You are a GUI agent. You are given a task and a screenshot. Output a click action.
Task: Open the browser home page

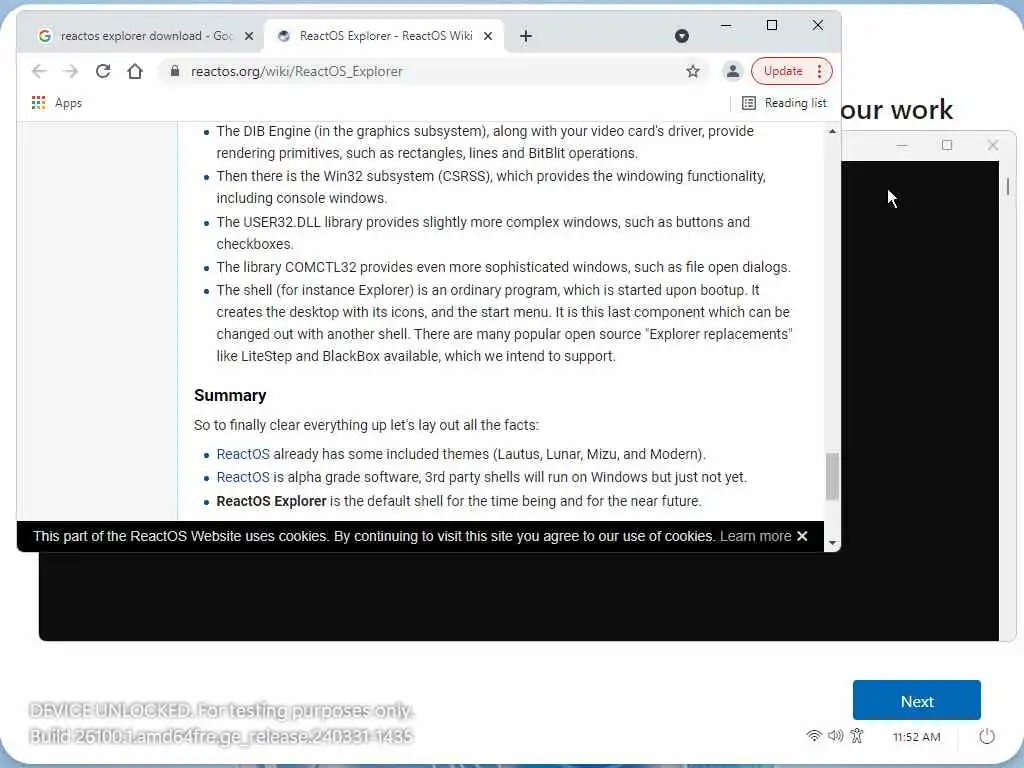pos(135,71)
